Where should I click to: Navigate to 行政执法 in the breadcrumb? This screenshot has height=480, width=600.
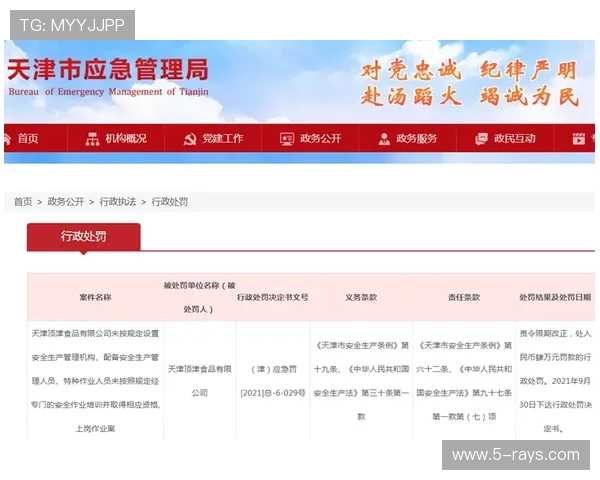coord(118,201)
